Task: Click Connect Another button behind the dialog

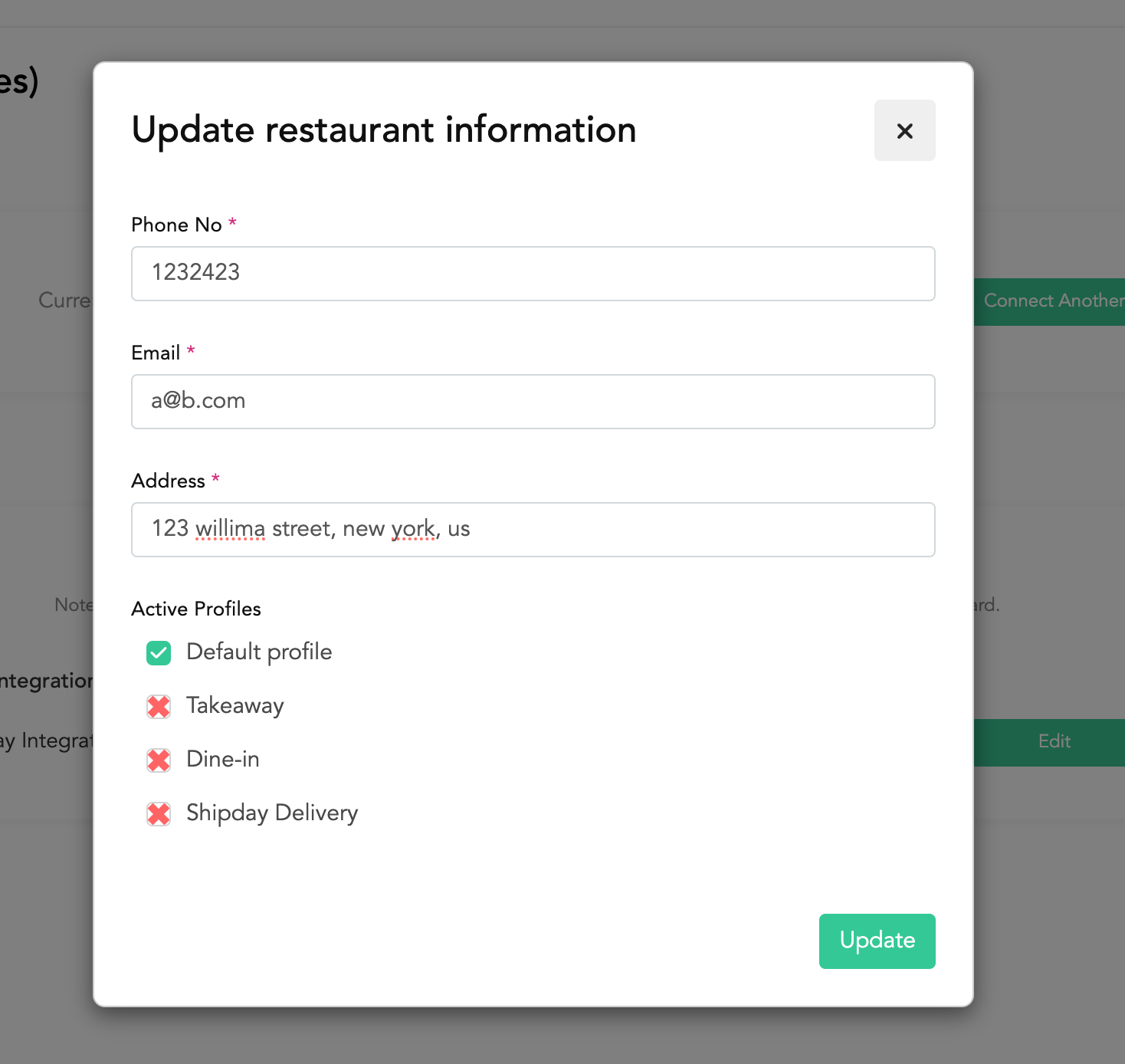Action: coord(1049,301)
